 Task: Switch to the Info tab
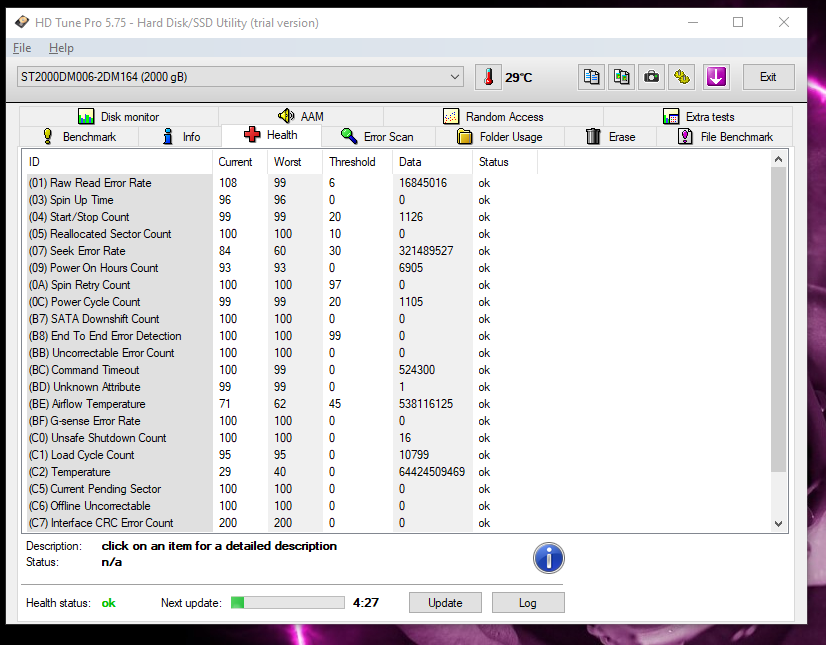[181, 136]
